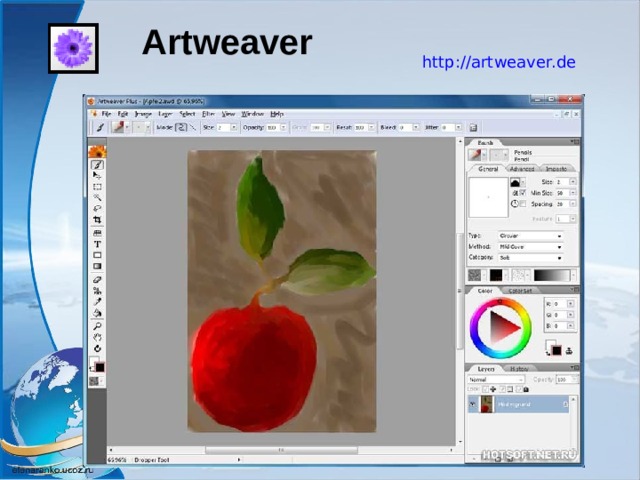Select the Hand pan tool
640x480 pixels.
pyautogui.click(x=97, y=338)
